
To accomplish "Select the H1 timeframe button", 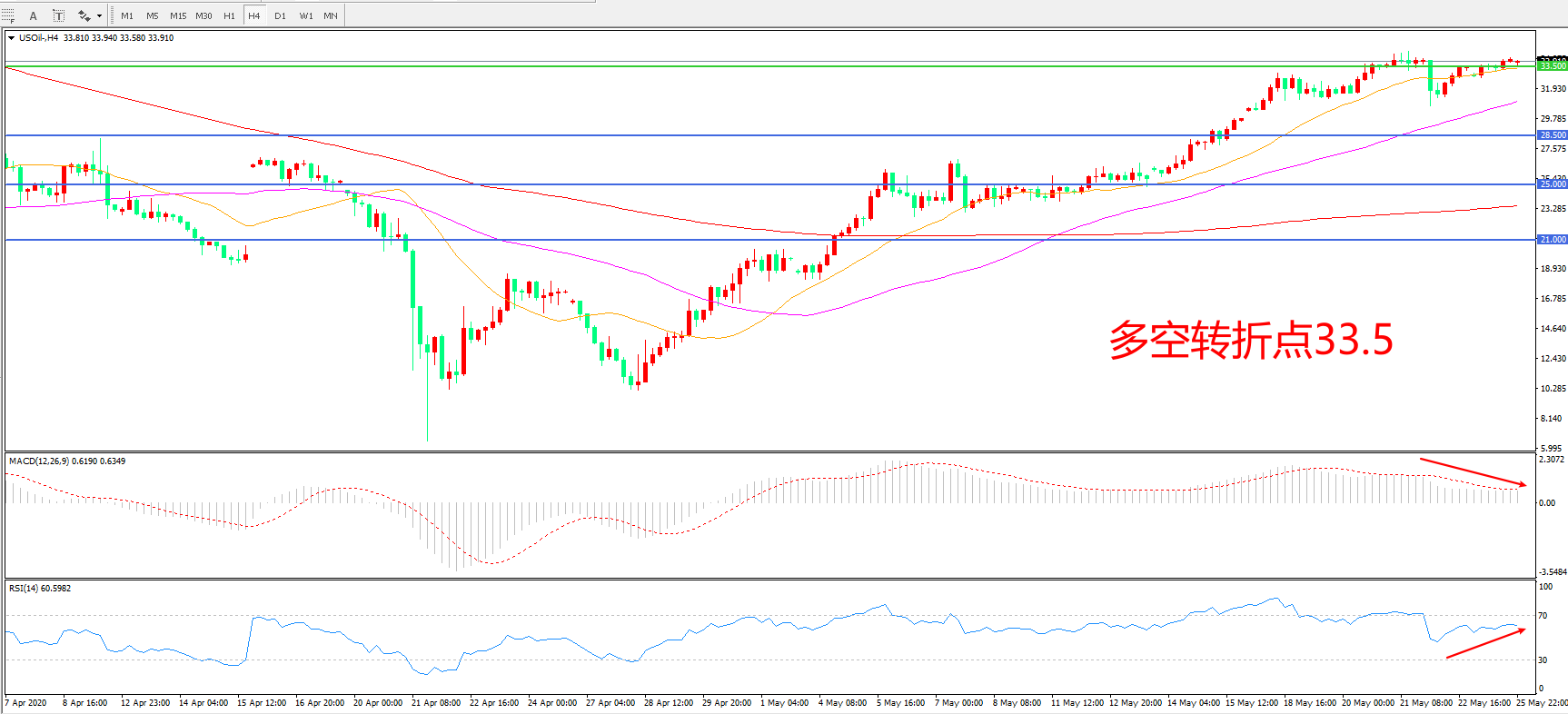I will point(229,15).
